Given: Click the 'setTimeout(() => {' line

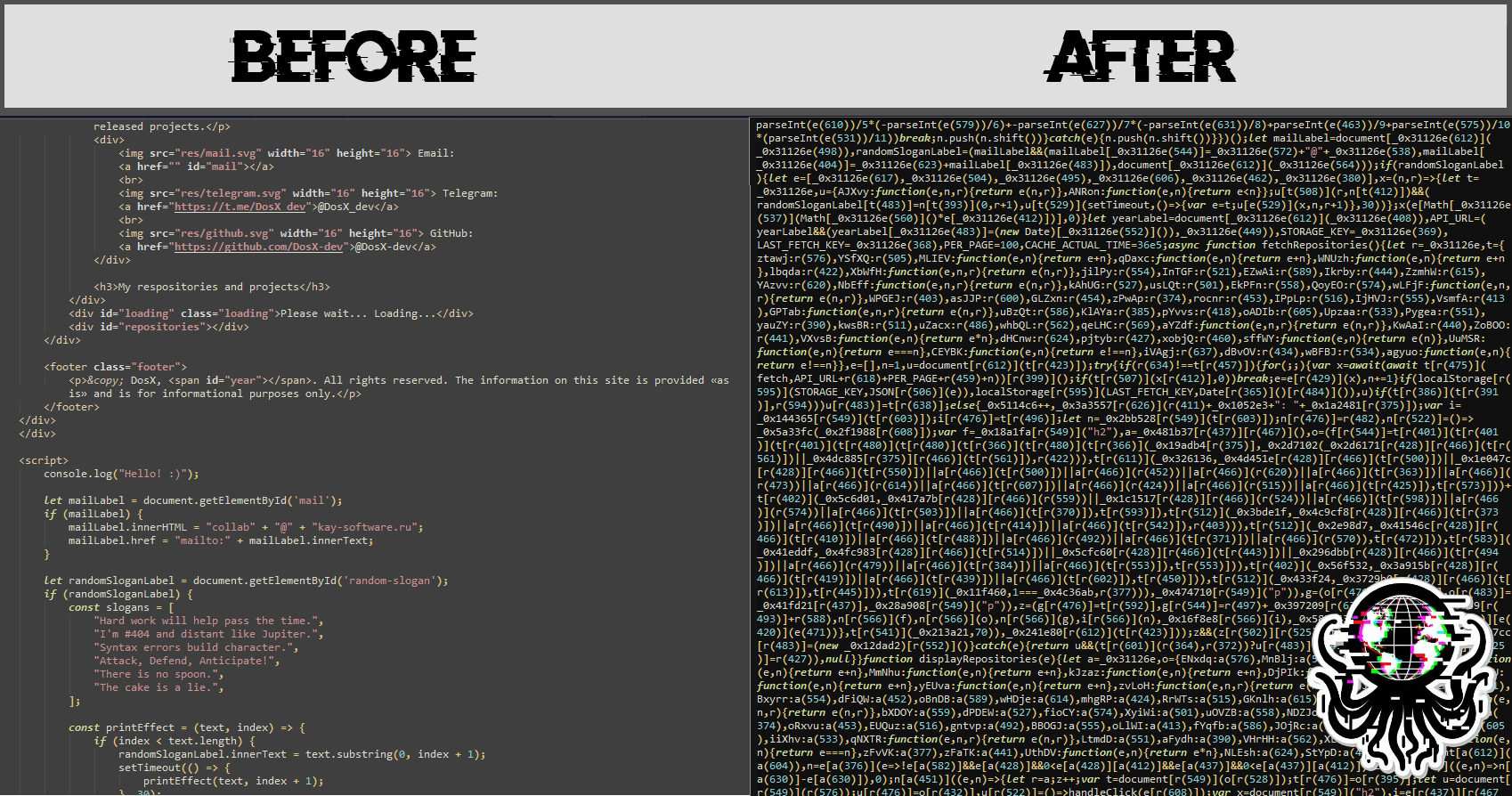Looking at the screenshot, I should tap(175, 768).
